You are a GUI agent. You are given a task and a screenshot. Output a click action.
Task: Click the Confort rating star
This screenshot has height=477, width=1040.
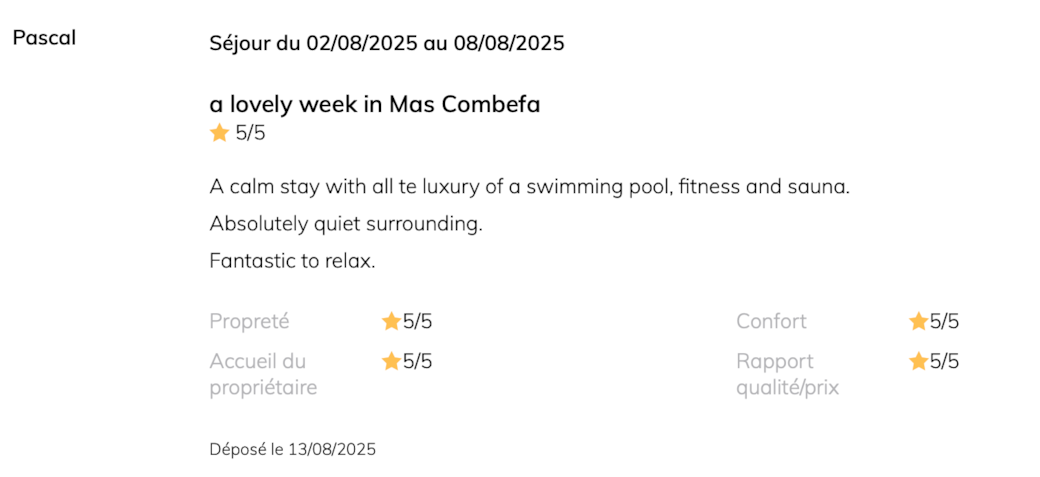pyautogui.click(x=918, y=322)
